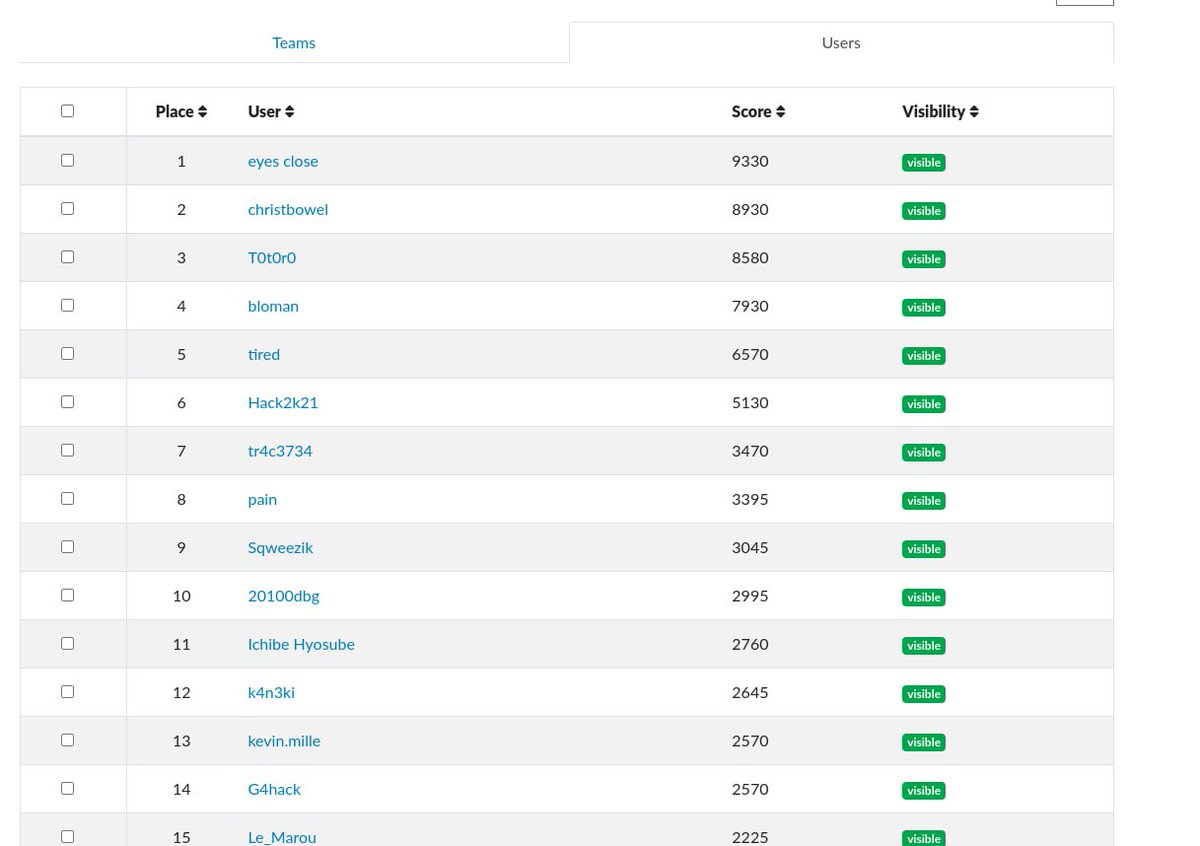Click the Sqweezik username link

[x=280, y=546]
